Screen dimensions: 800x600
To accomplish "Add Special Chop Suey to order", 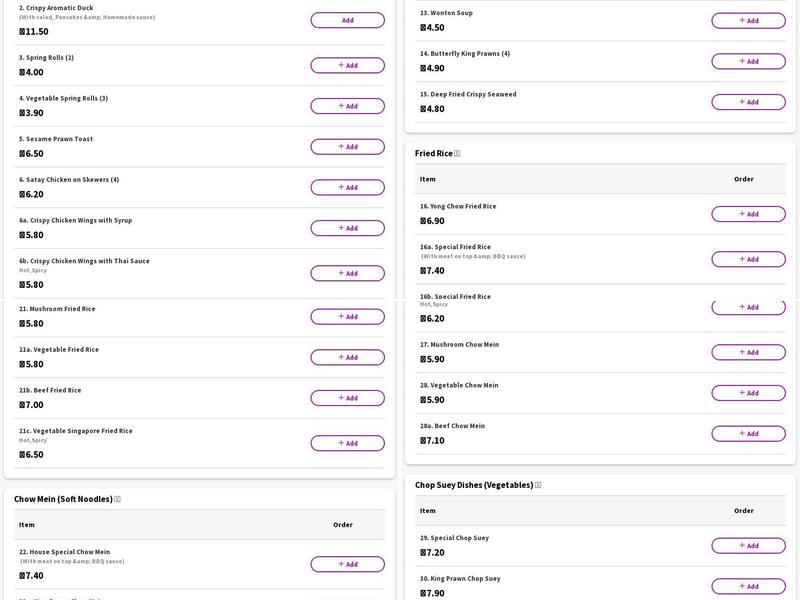I will (748, 546).
